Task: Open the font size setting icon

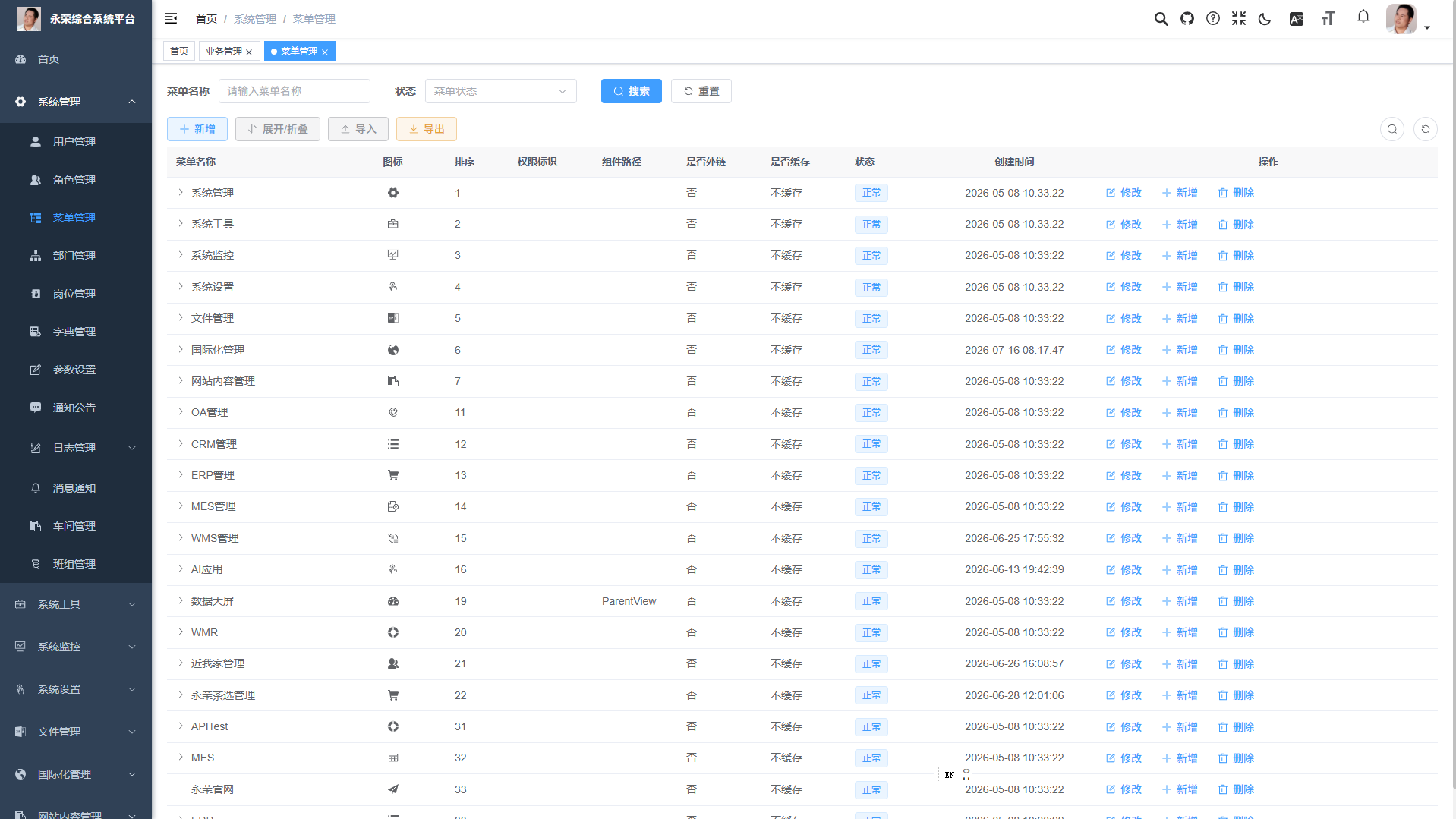Action: (x=1328, y=19)
